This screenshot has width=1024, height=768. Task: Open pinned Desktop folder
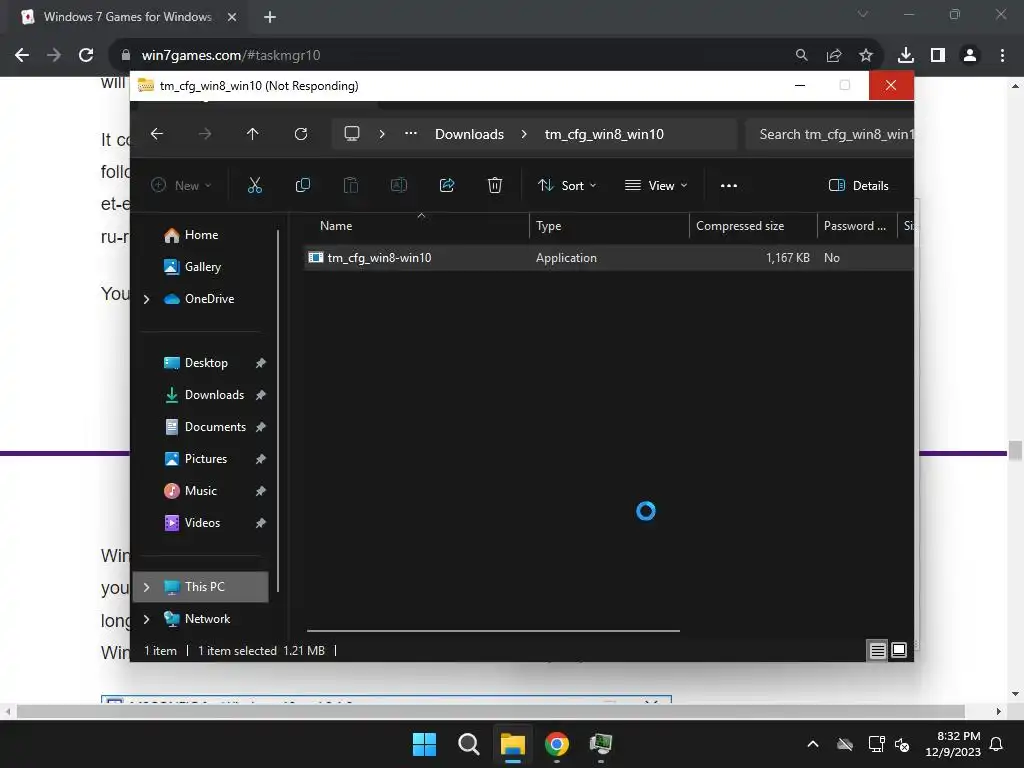[x=201, y=363]
